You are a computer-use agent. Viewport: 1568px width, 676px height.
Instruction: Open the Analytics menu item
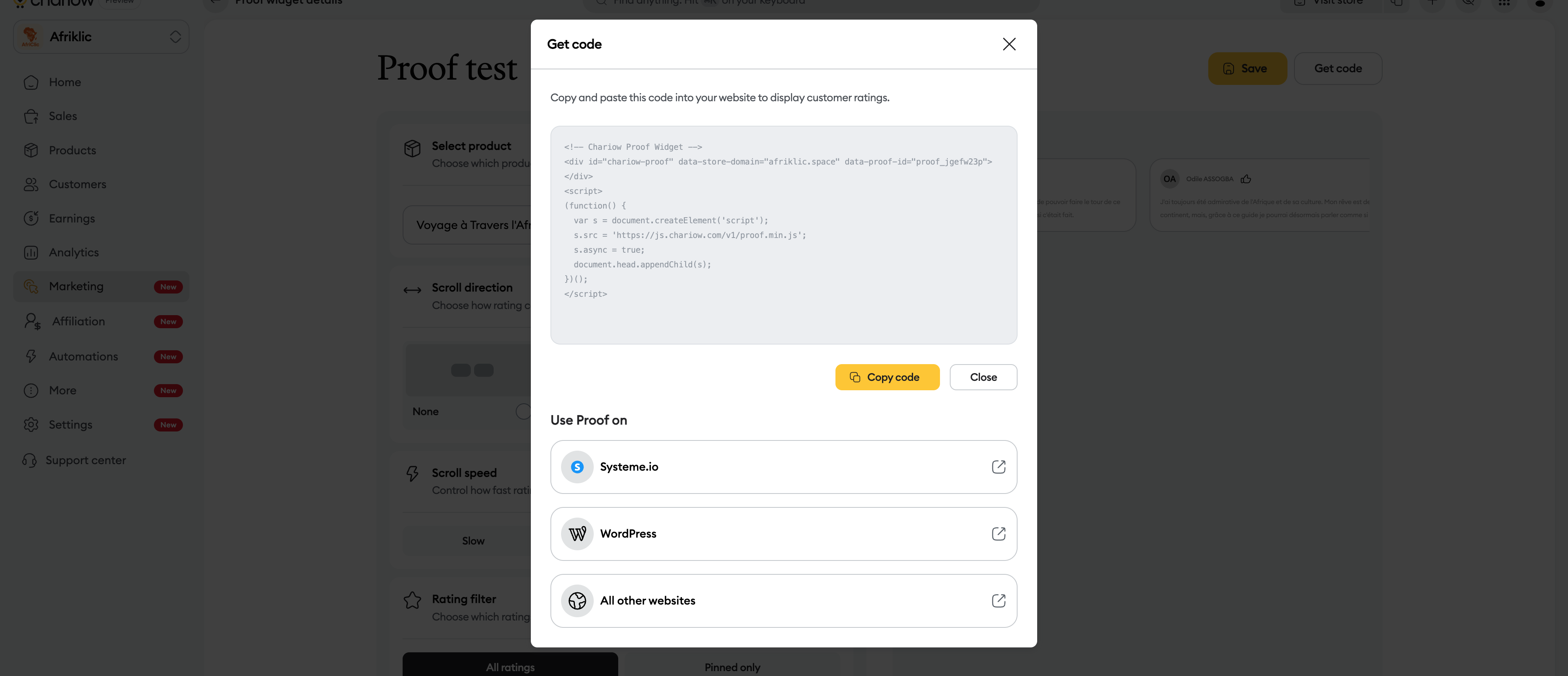[x=73, y=252]
